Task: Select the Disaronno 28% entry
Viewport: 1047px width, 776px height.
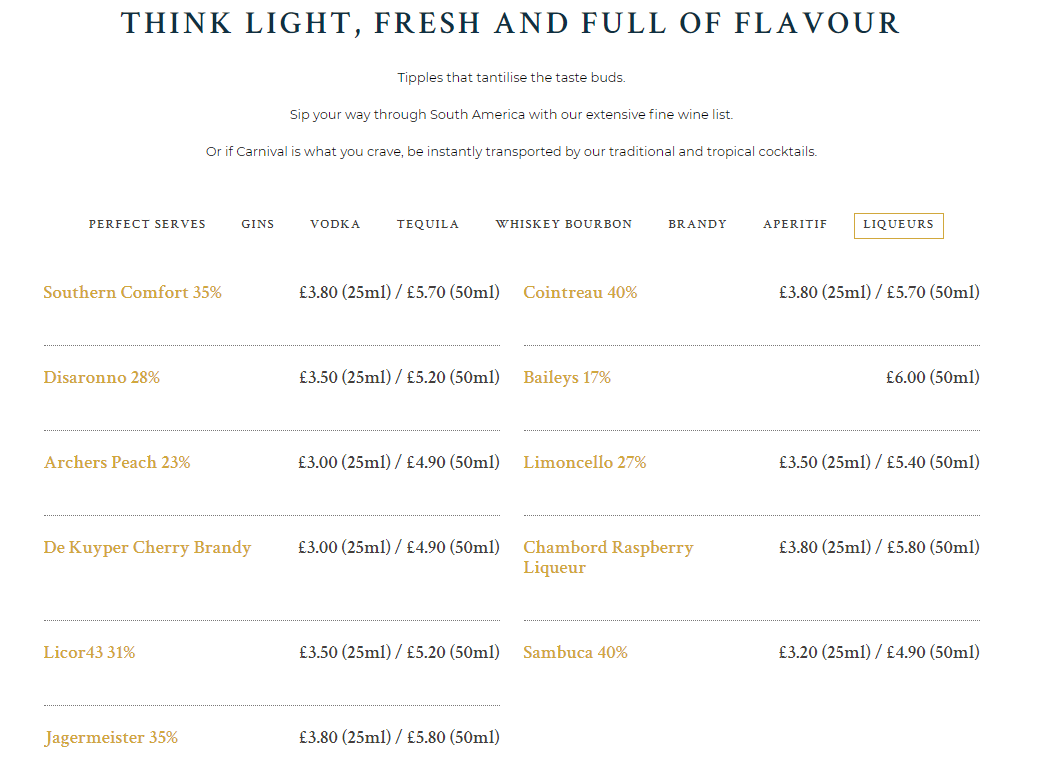Action: point(101,377)
